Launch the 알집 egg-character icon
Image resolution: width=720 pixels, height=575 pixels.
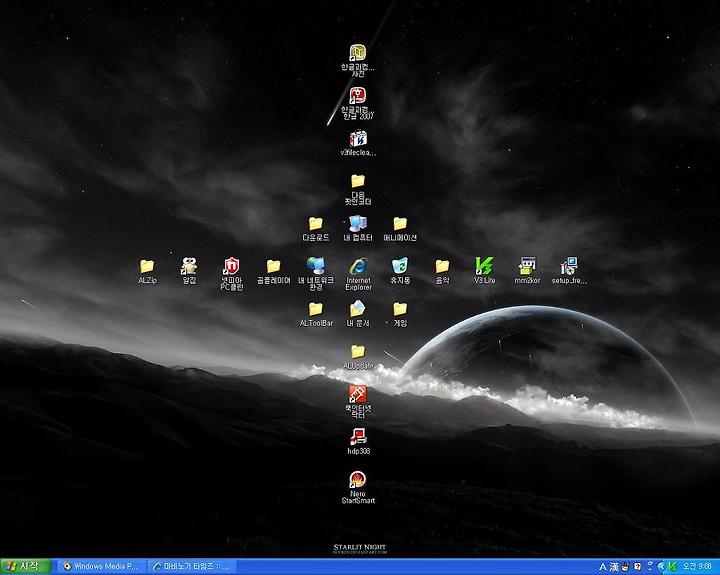[189, 271]
